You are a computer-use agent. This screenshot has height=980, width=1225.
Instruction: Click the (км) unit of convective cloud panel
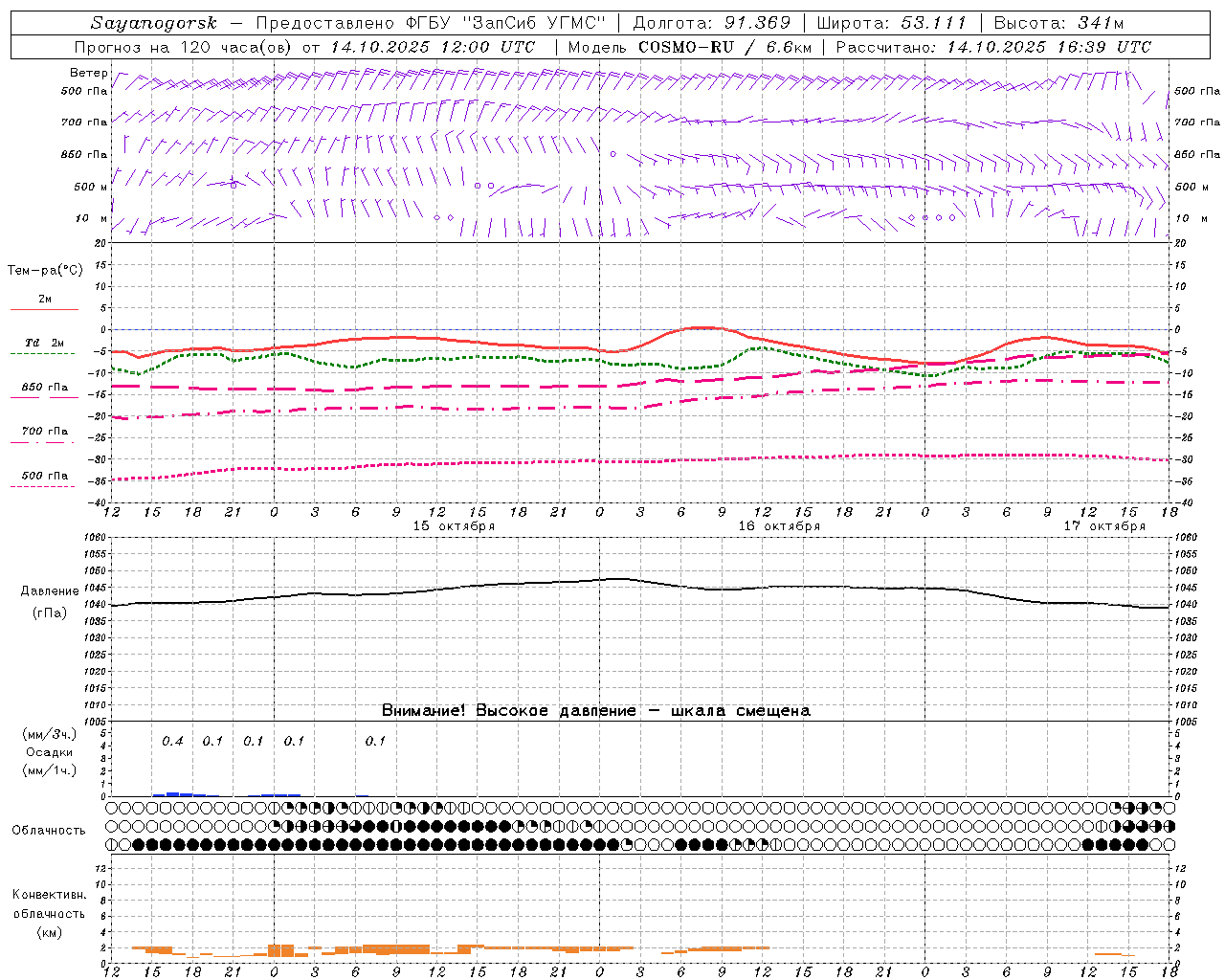tap(49, 932)
